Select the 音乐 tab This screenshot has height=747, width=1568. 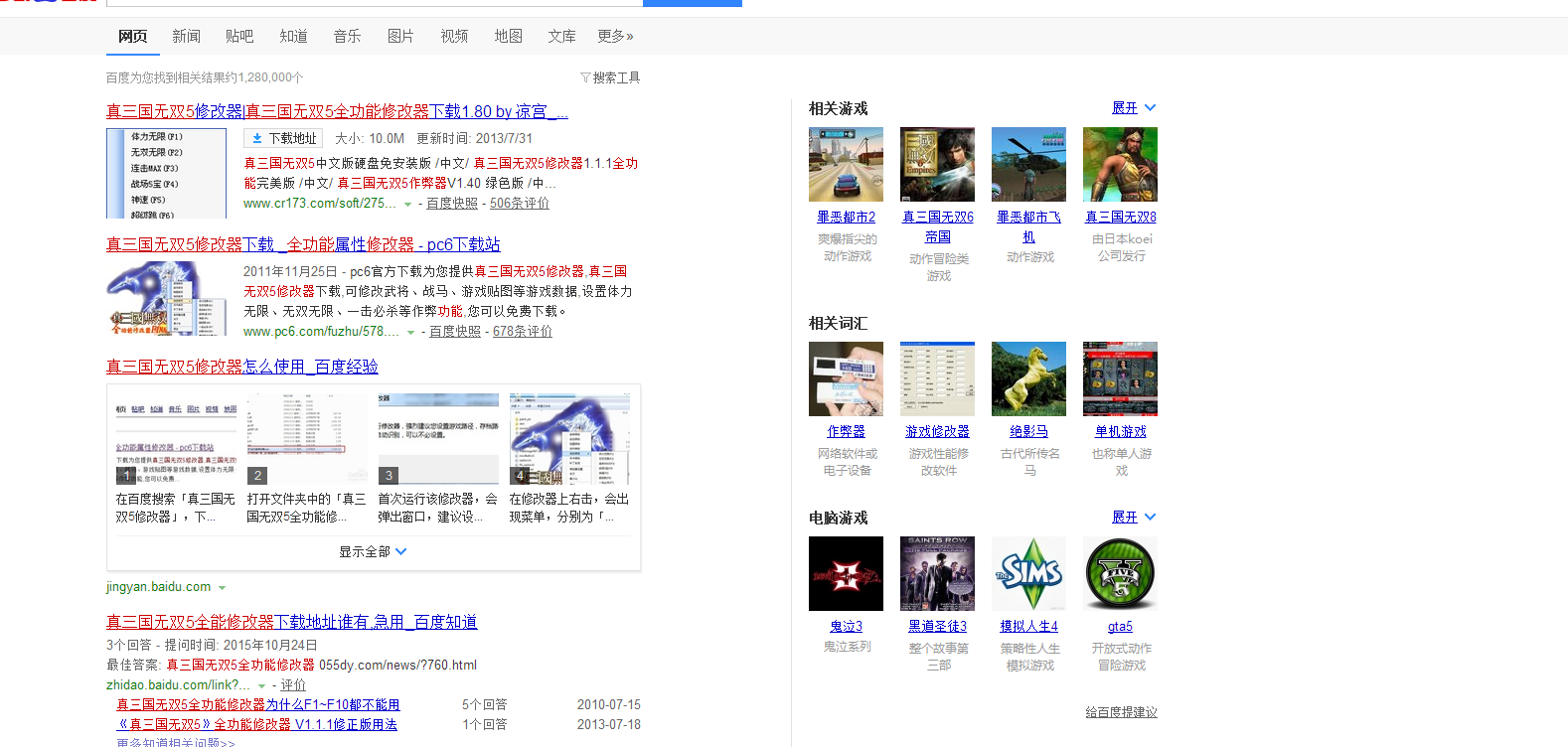coord(347,36)
